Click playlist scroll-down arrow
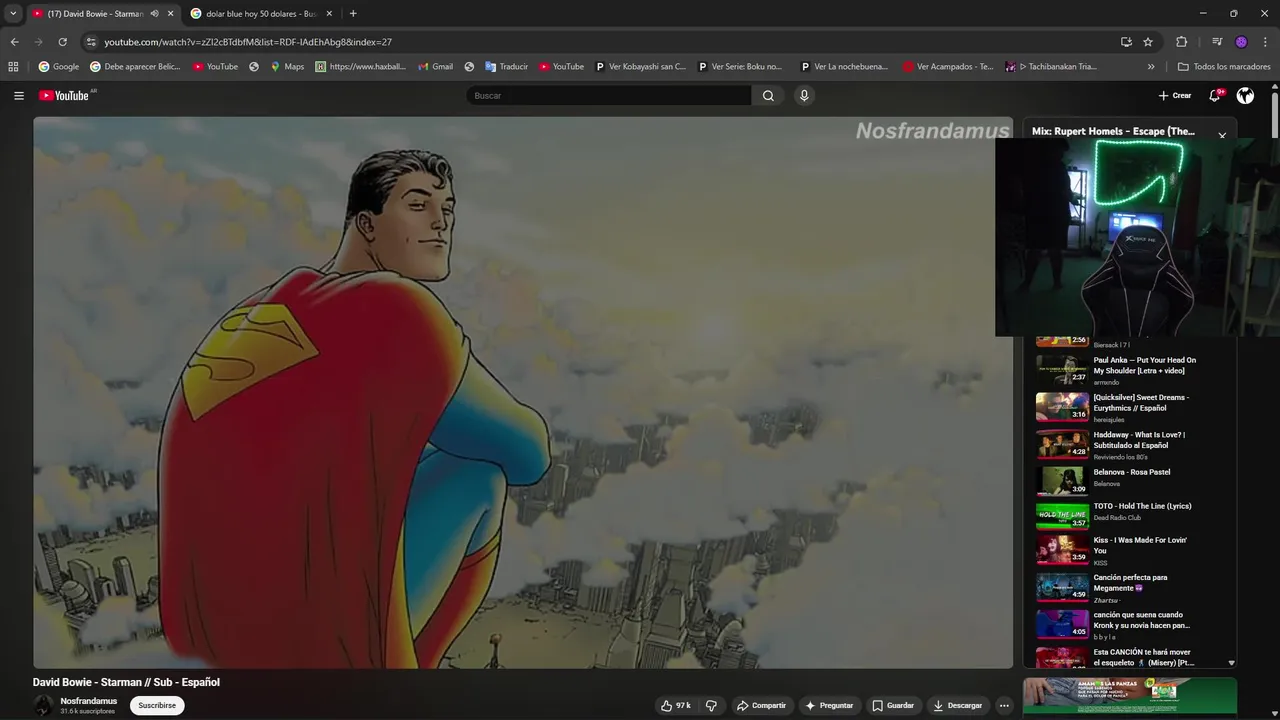The height and width of the screenshot is (720, 1280). [x=1231, y=663]
